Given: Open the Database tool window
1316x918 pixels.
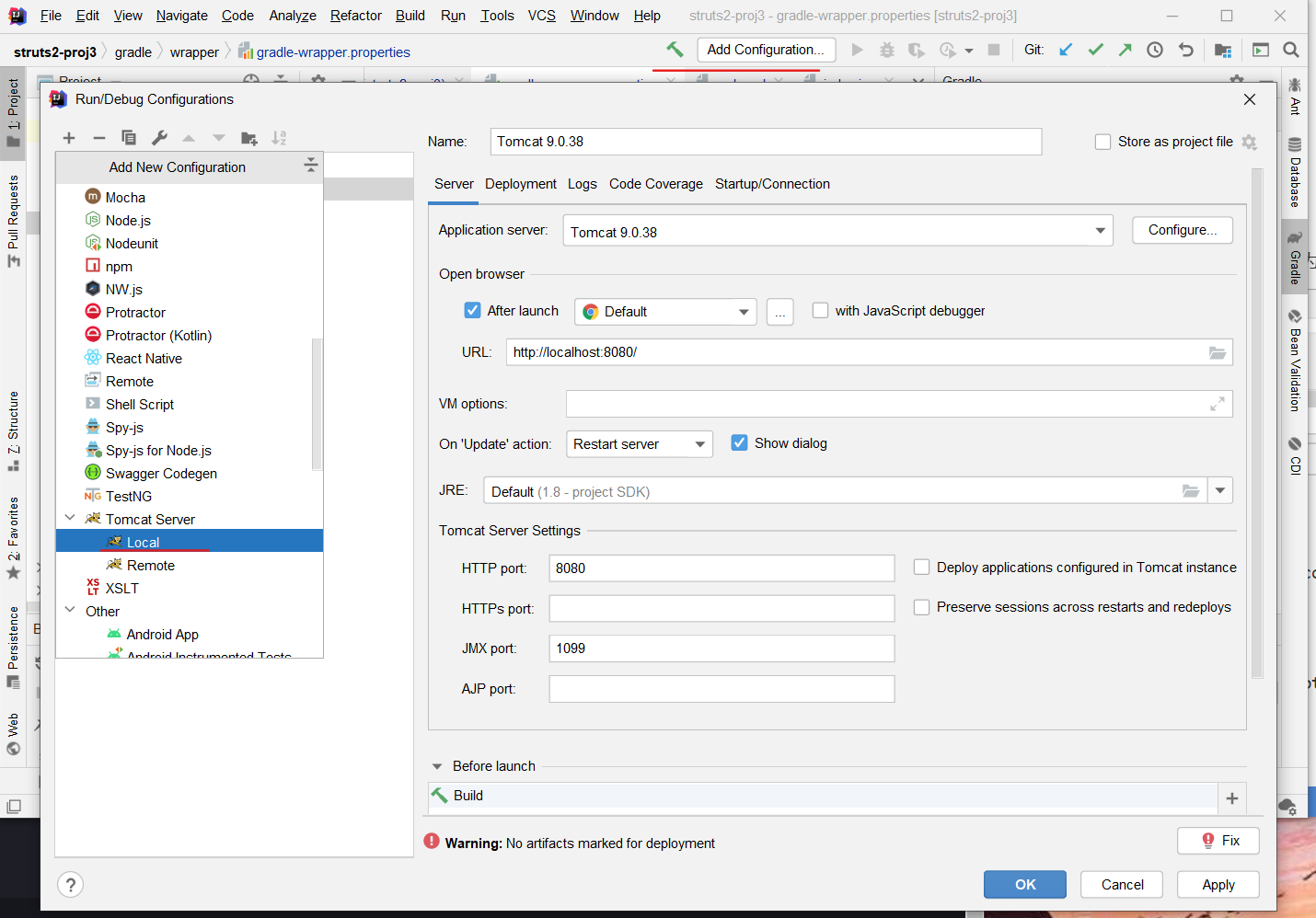Looking at the screenshot, I should click(1295, 172).
